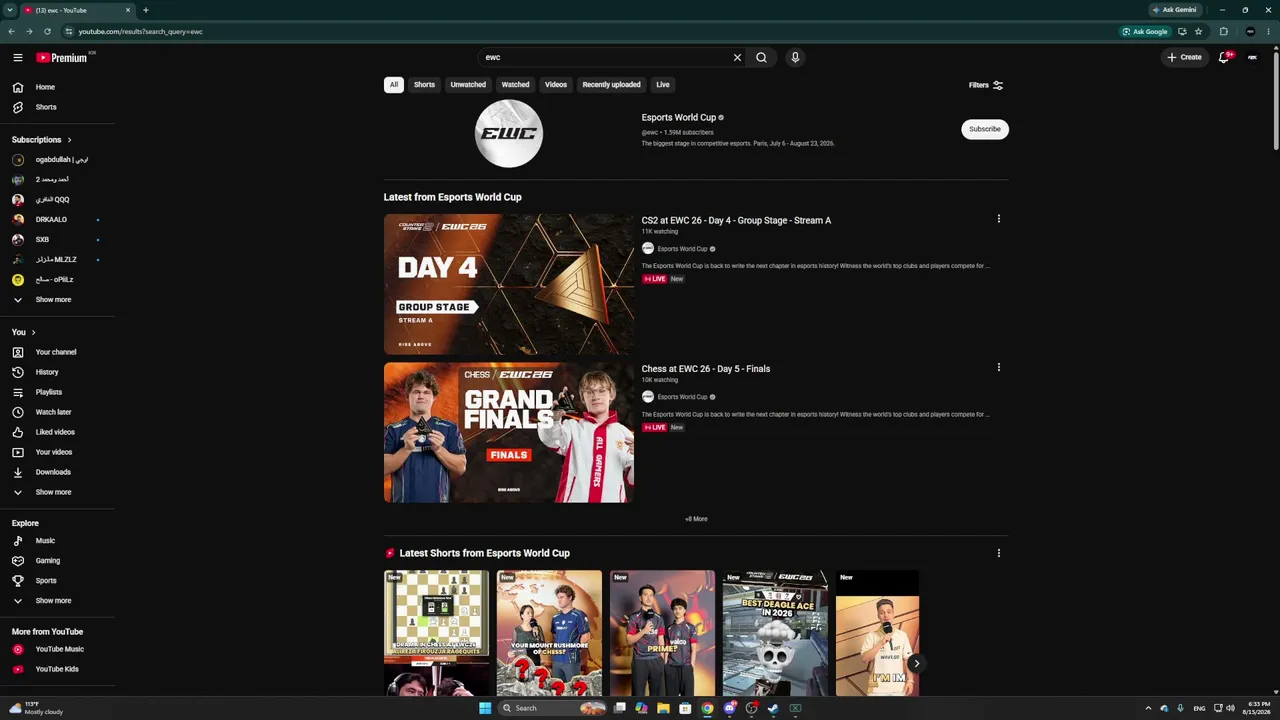
Task: Select the Videos filter chip
Action: tap(556, 85)
